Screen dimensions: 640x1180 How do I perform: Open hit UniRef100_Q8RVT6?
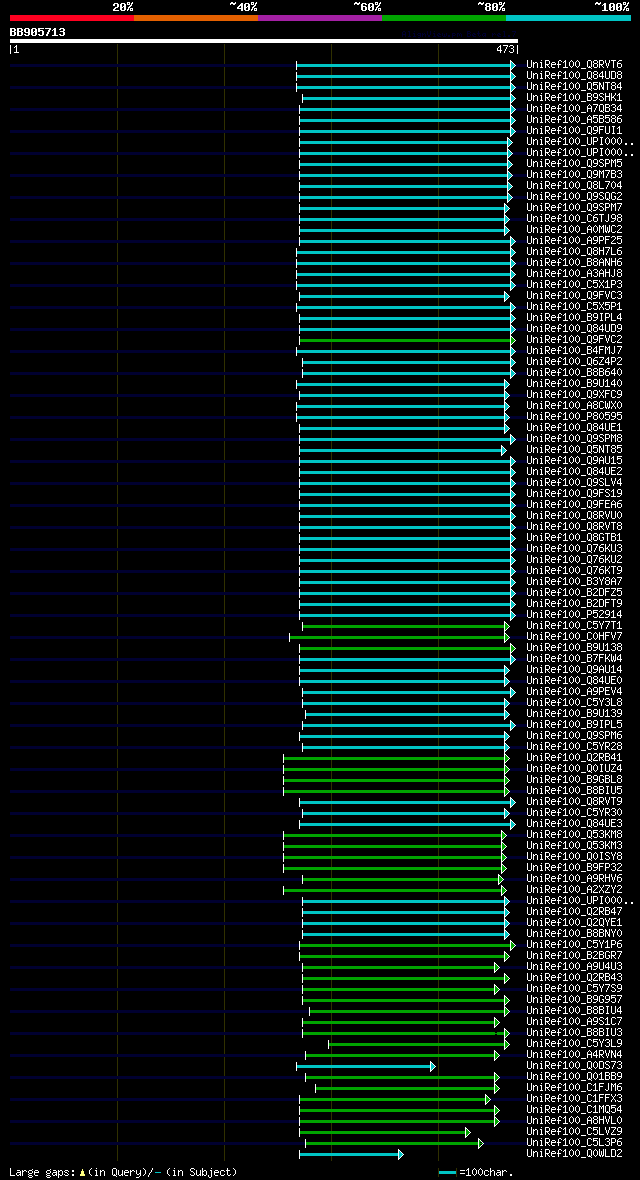pyautogui.click(x=574, y=65)
